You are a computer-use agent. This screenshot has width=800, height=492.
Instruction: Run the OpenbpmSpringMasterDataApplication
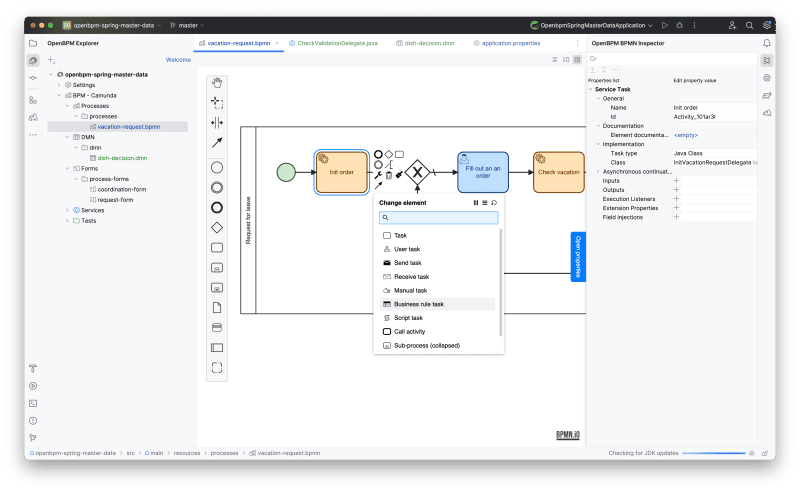click(x=665, y=25)
